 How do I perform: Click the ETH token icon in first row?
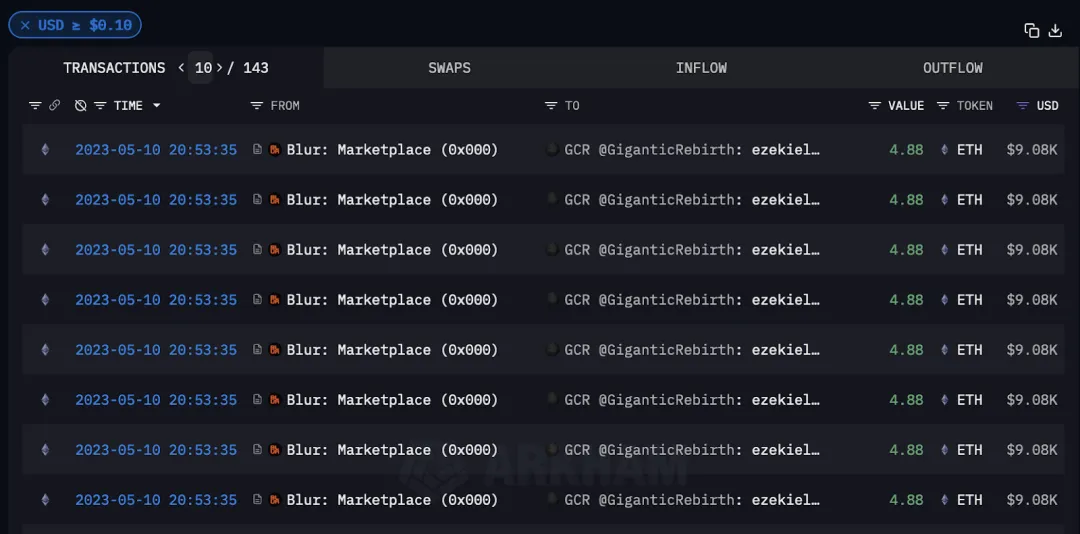pyautogui.click(x=945, y=150)
